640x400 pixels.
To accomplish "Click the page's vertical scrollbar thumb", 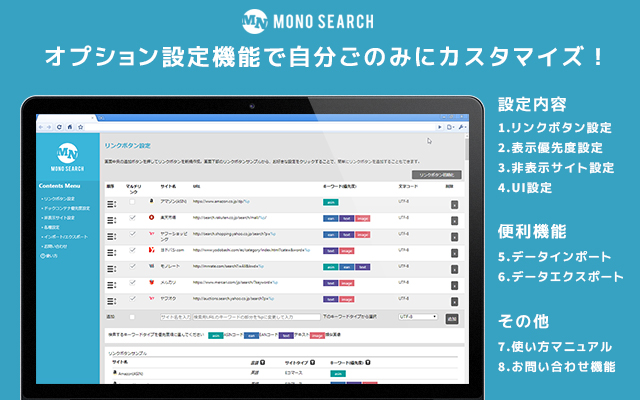I will tap(467, 147).
